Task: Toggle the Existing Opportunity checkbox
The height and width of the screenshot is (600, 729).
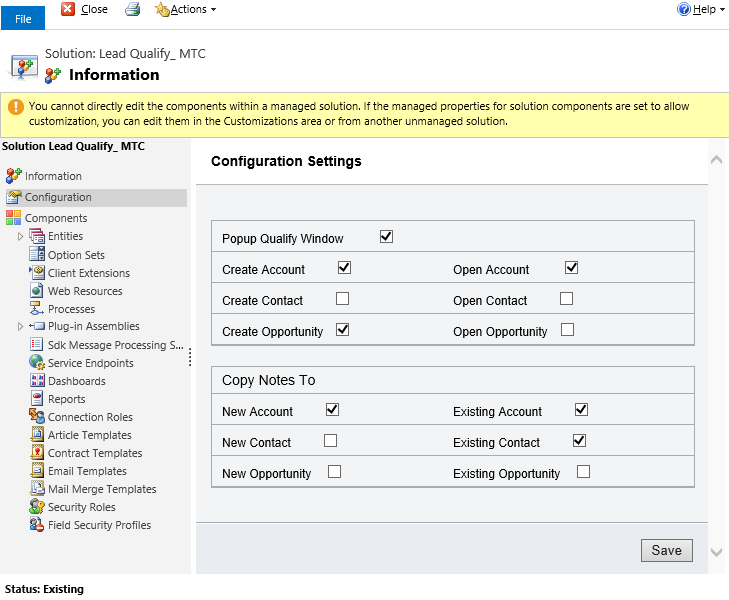Action: 584,472
